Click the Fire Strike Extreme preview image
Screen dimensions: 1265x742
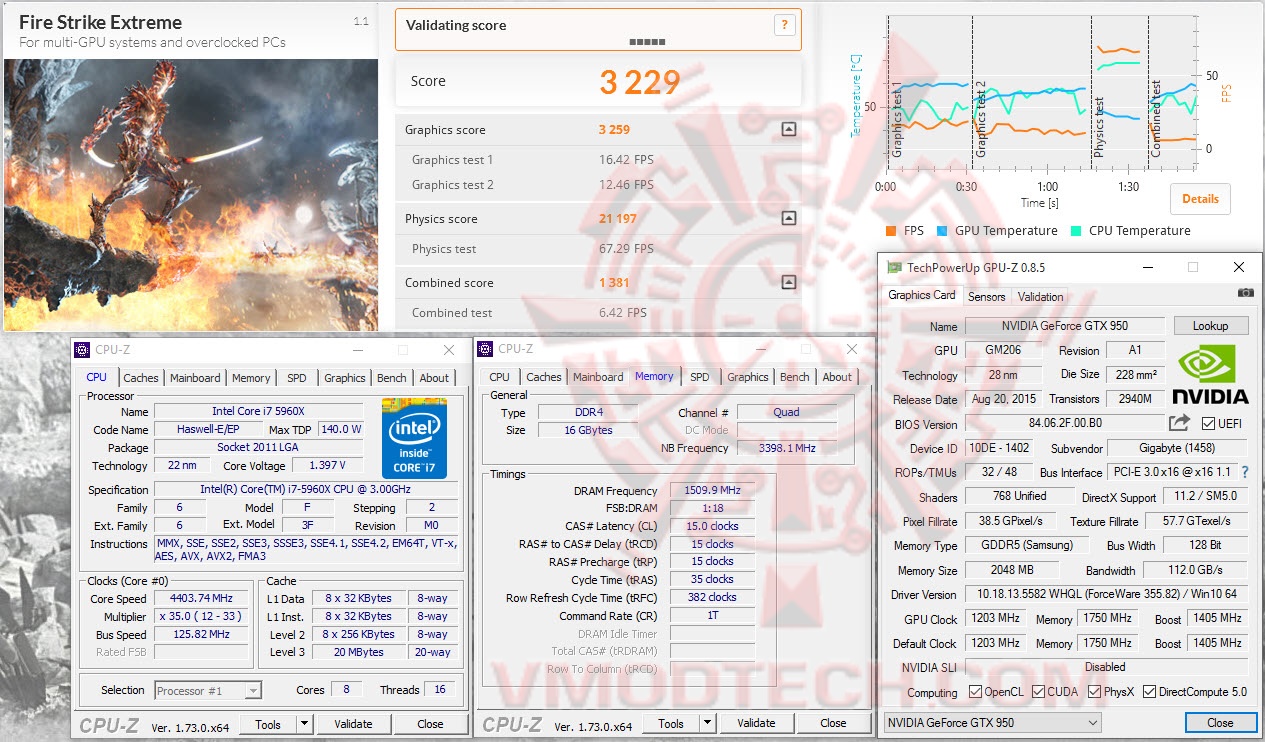pos(191,195)
